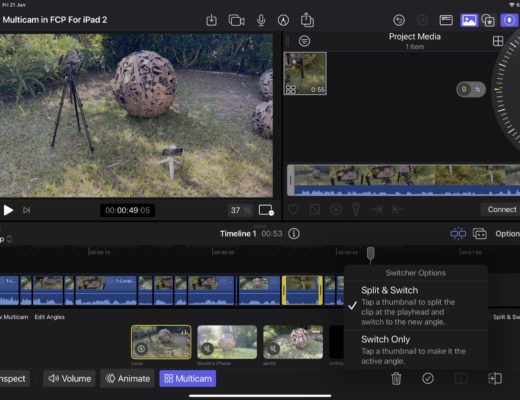Screen dimensions: 520x400
Task: Start a voiceover with the microphone icon
Action: pos(261,20)
